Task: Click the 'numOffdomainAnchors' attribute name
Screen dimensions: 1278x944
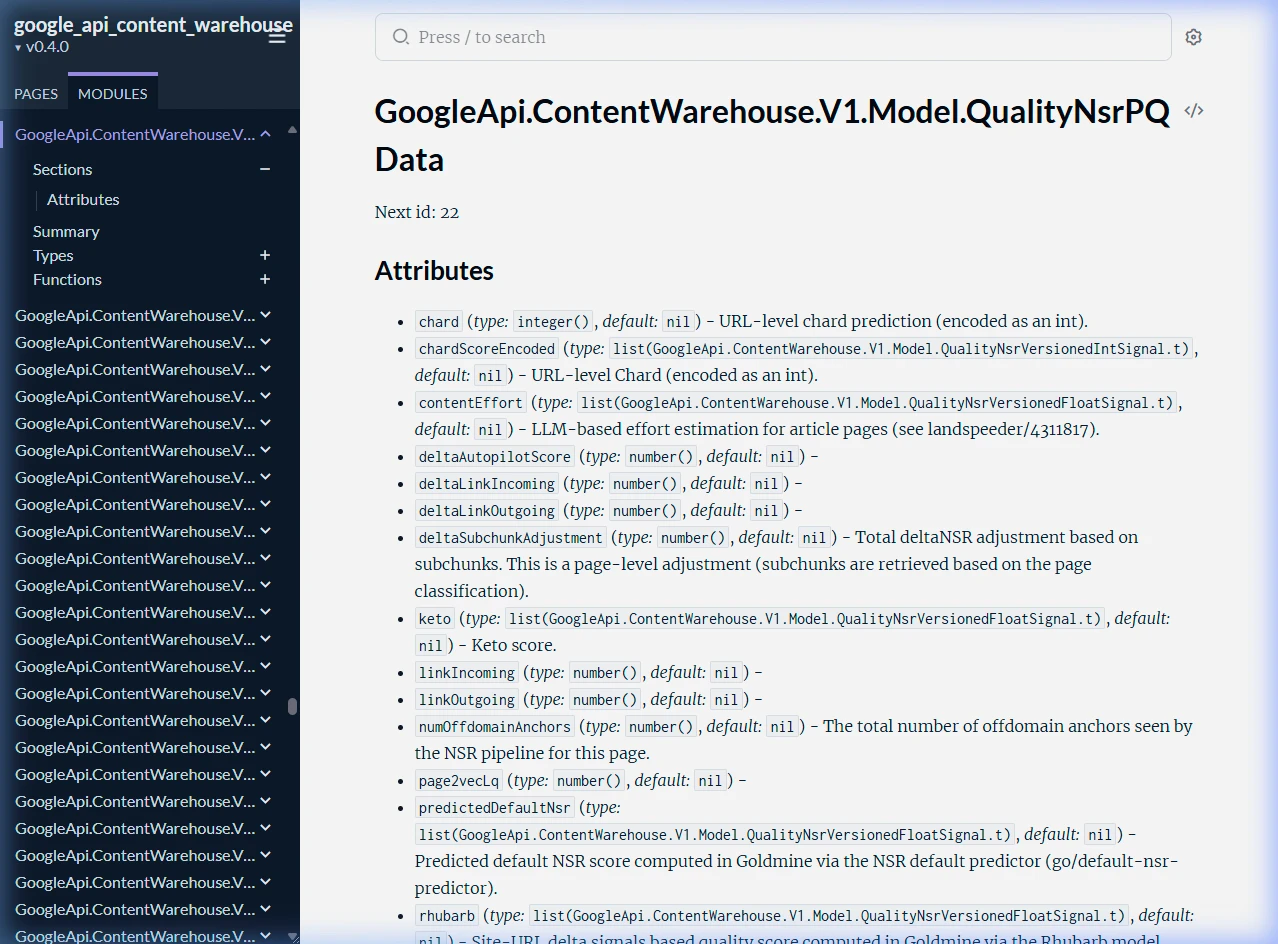Action: [495, 726]
